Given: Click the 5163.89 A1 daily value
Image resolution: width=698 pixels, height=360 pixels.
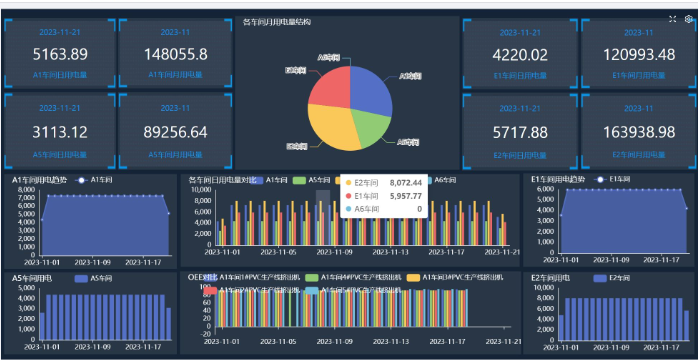Looking at the screenshot, I should click(x=60, y=54).
